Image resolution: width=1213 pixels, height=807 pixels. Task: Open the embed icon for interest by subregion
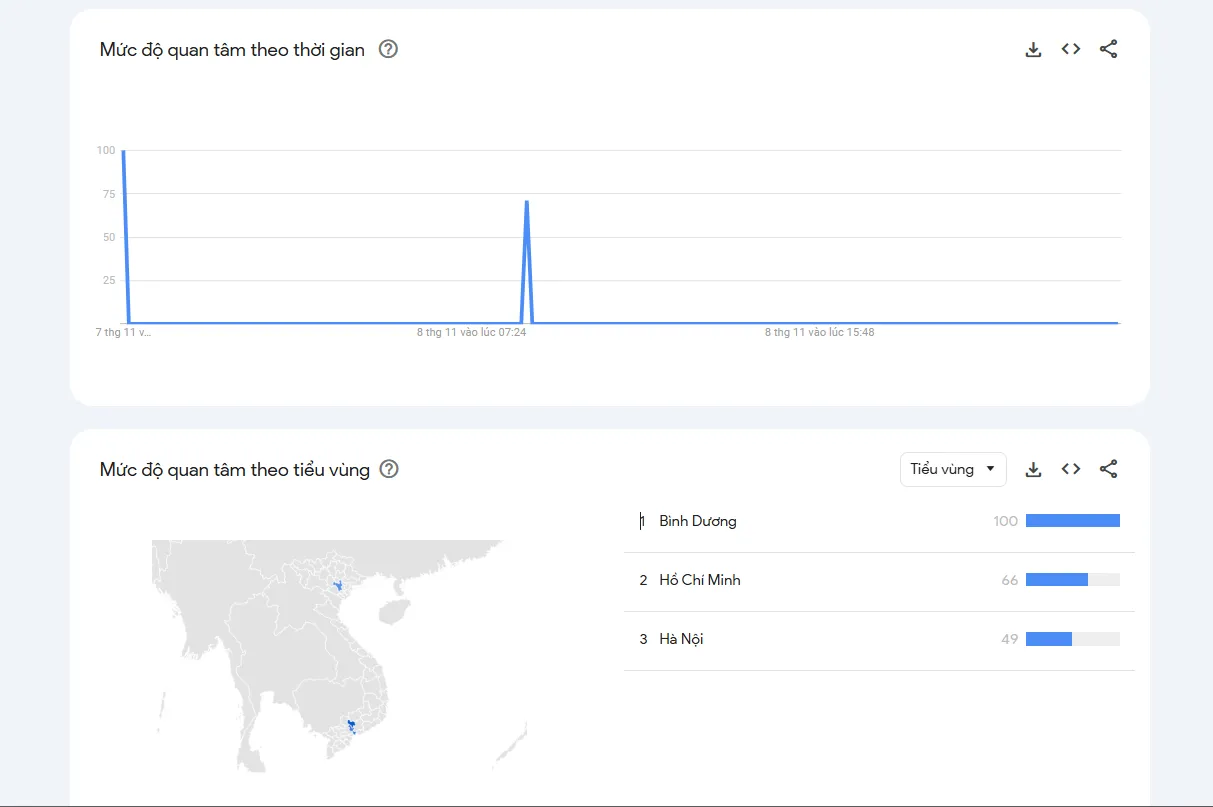(1070, 469)
